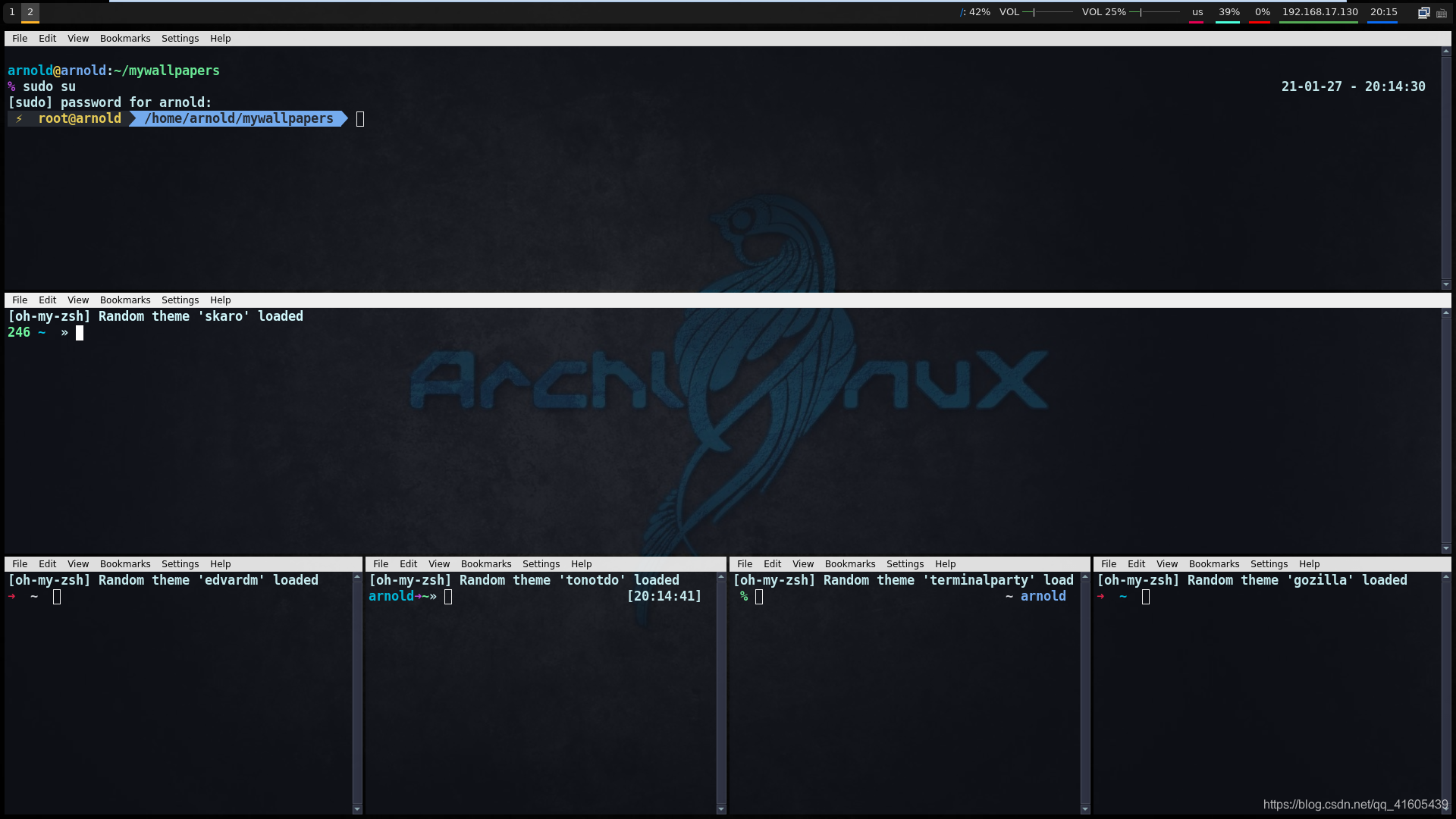Image resolution: width=1456 pixels, height=819 pixels.
Task: Select workspace 2 in the bar
Action: click(30, 12)
